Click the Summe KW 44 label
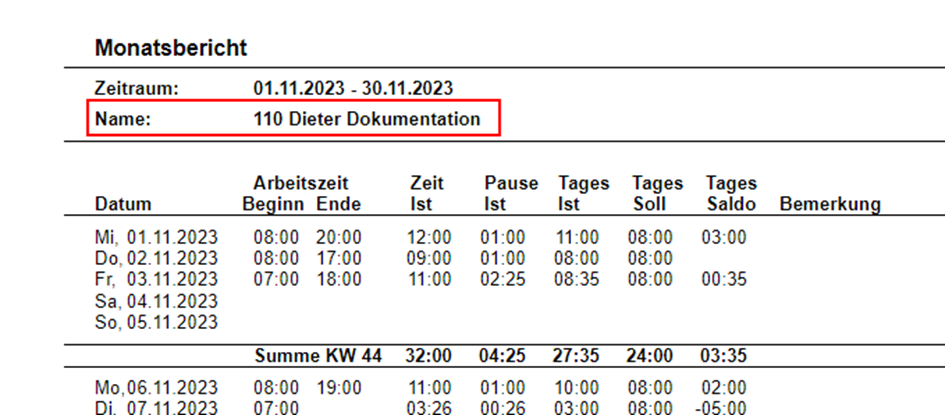 coord(318,356)
